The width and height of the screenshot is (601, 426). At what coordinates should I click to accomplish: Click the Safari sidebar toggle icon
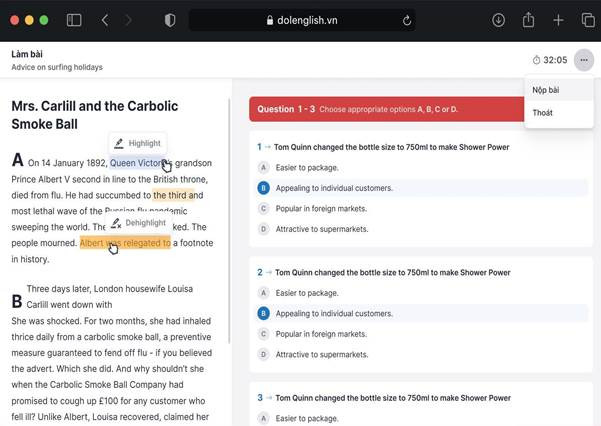(74, 20)
